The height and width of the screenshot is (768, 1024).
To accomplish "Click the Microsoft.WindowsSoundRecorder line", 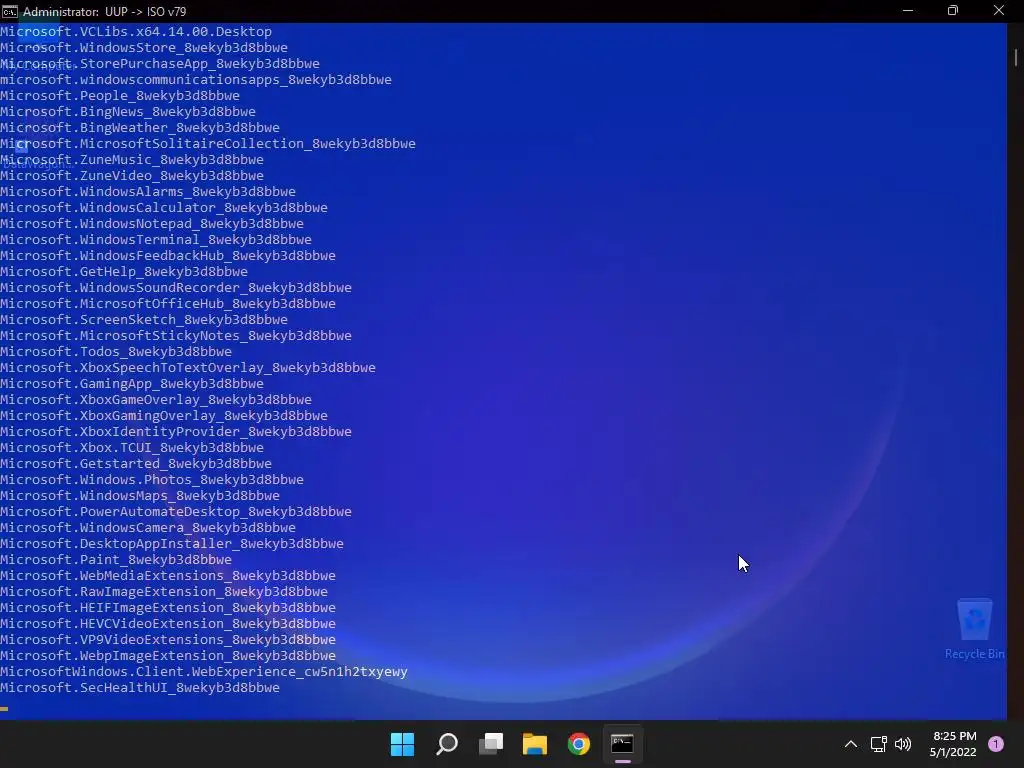I will click(x=176, y=287).
